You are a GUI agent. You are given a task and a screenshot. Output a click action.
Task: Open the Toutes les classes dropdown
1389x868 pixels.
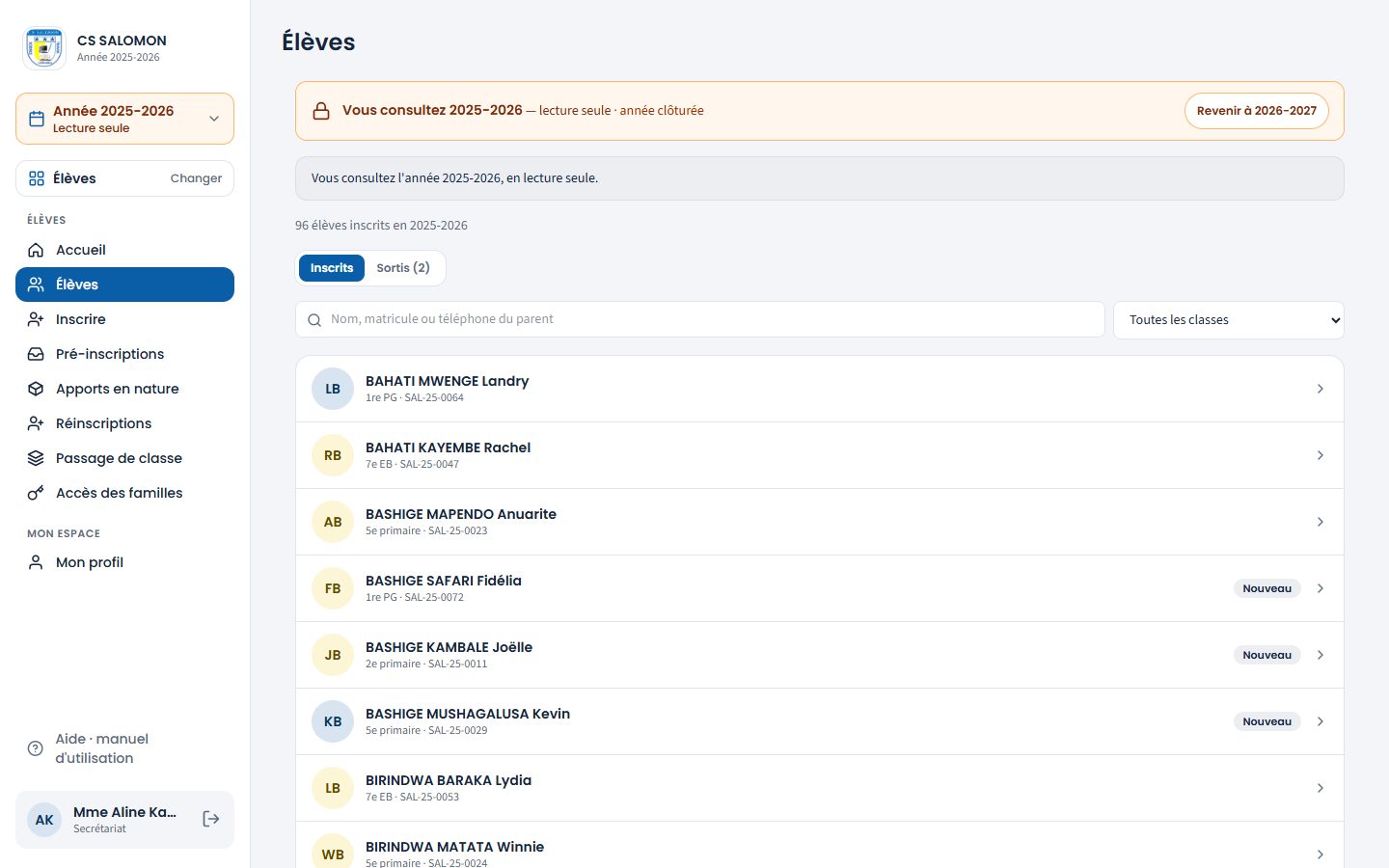coord(1229,320)
